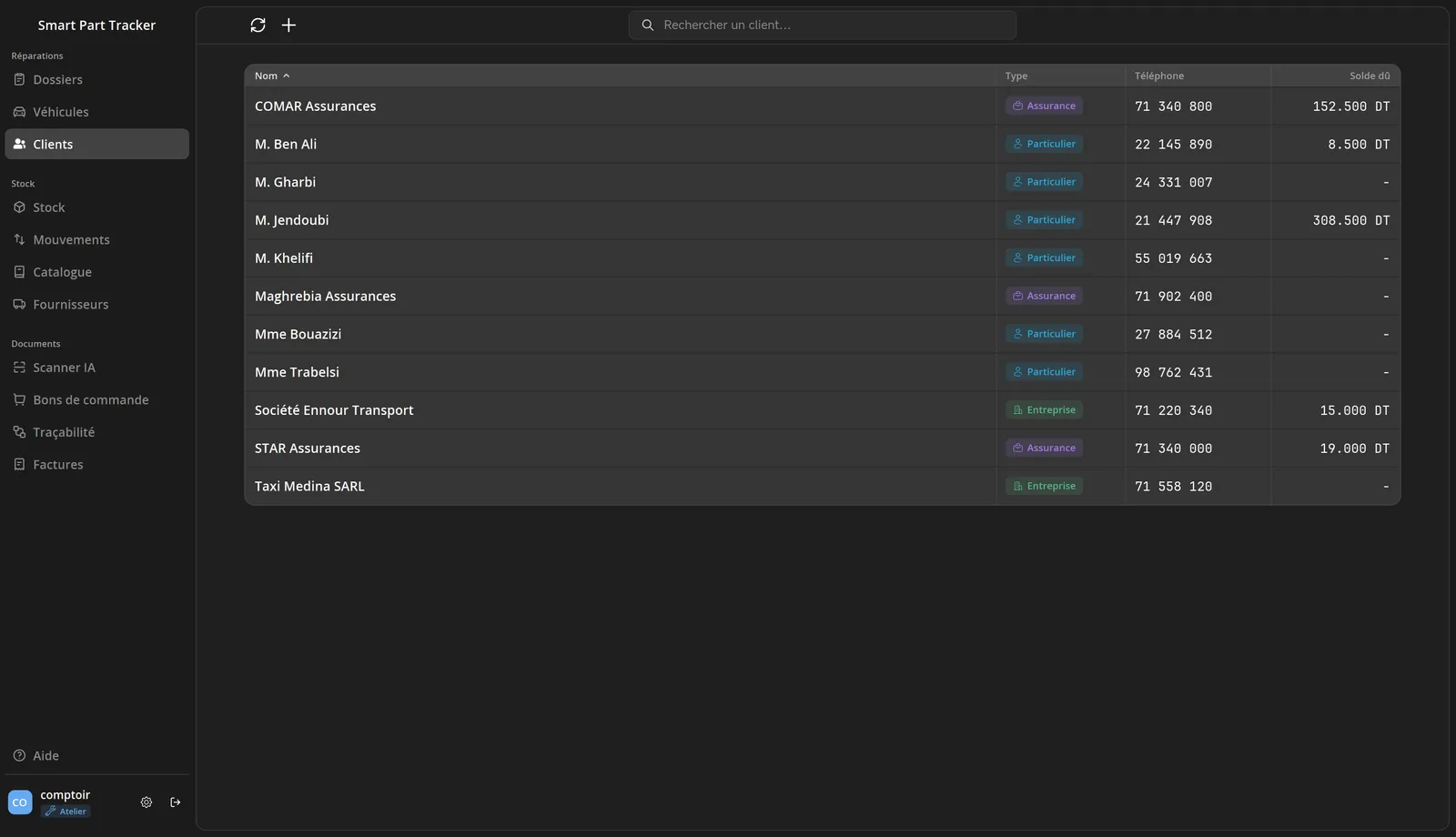1456x837 pixels.
Task: Click the logout icon
Action: [x=176, y=802]
